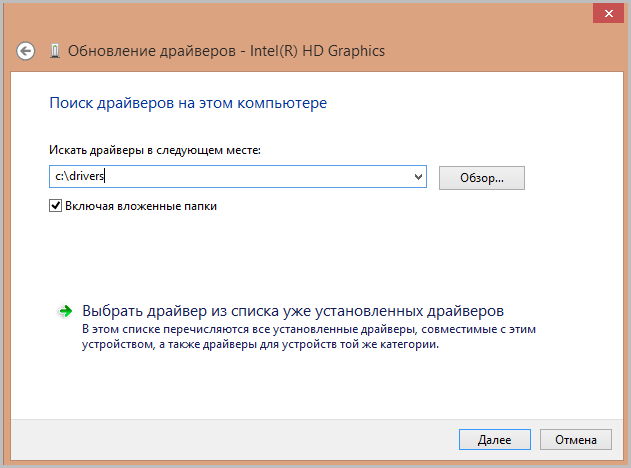Cancel the wizard with the Отмена button

coord(576,439)
